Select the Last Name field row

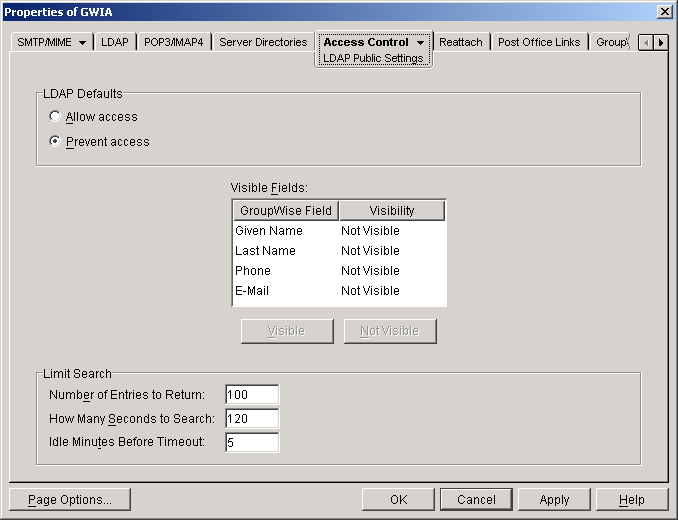coord(339,251)
